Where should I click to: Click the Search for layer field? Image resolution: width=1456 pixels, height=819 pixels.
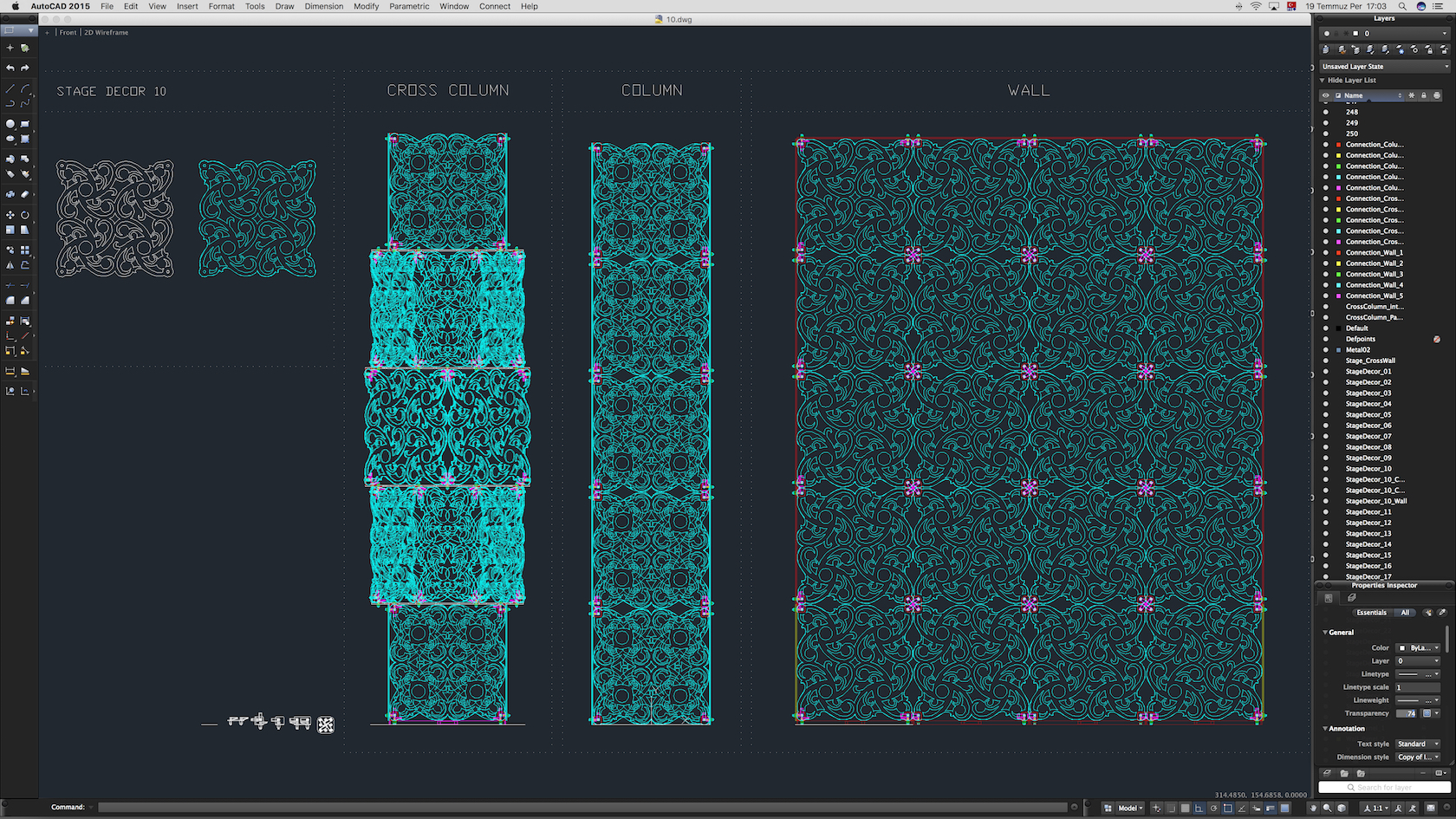(1384, 787)
